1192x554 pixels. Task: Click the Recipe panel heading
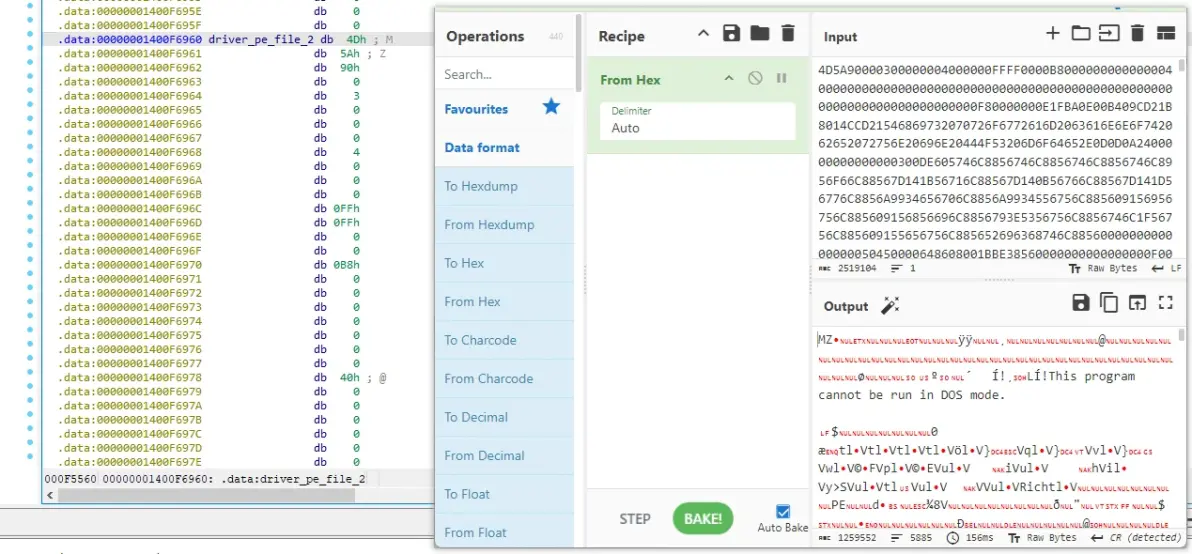click(621, 36)
